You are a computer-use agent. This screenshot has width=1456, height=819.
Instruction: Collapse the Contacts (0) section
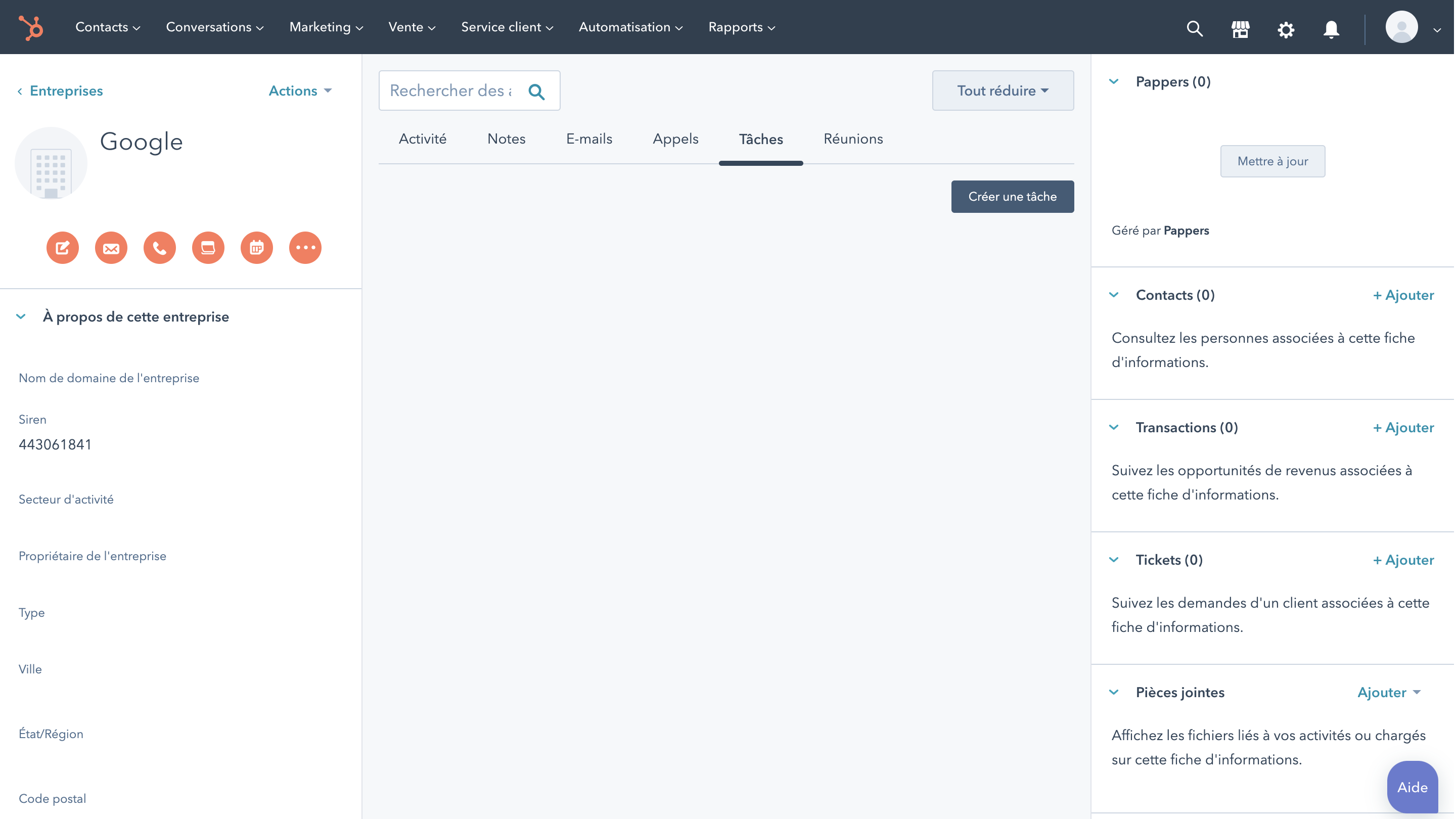point(1113,295)
